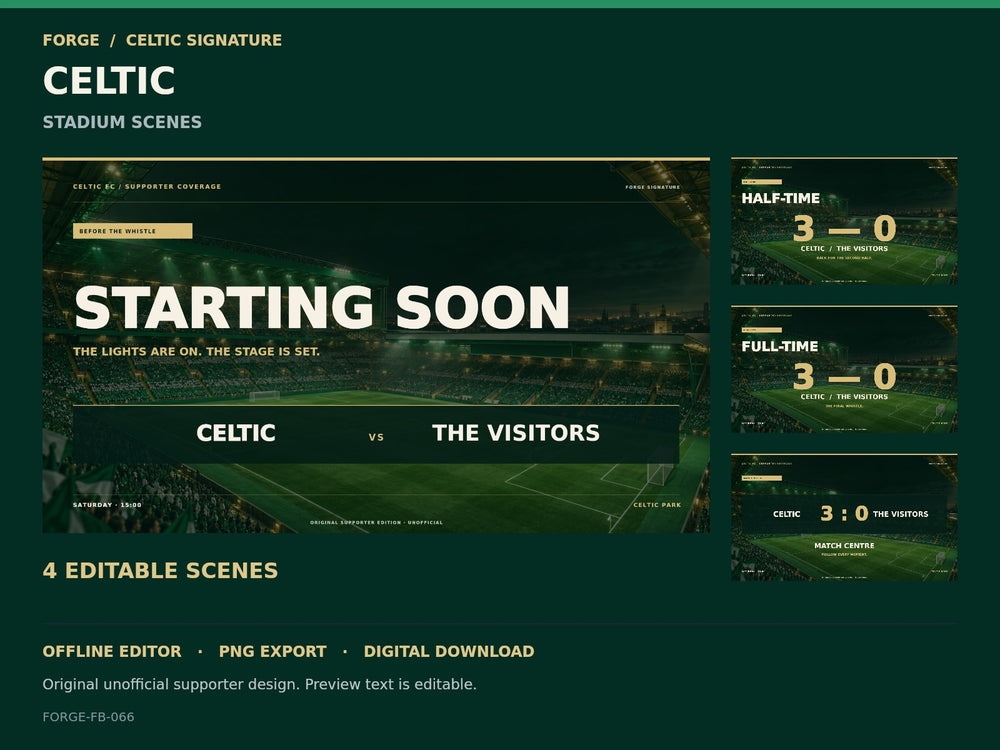The image size is (1000, 750).
Task: Click the FORGE-FB-066 product code
Action: [x=89, y=717]
